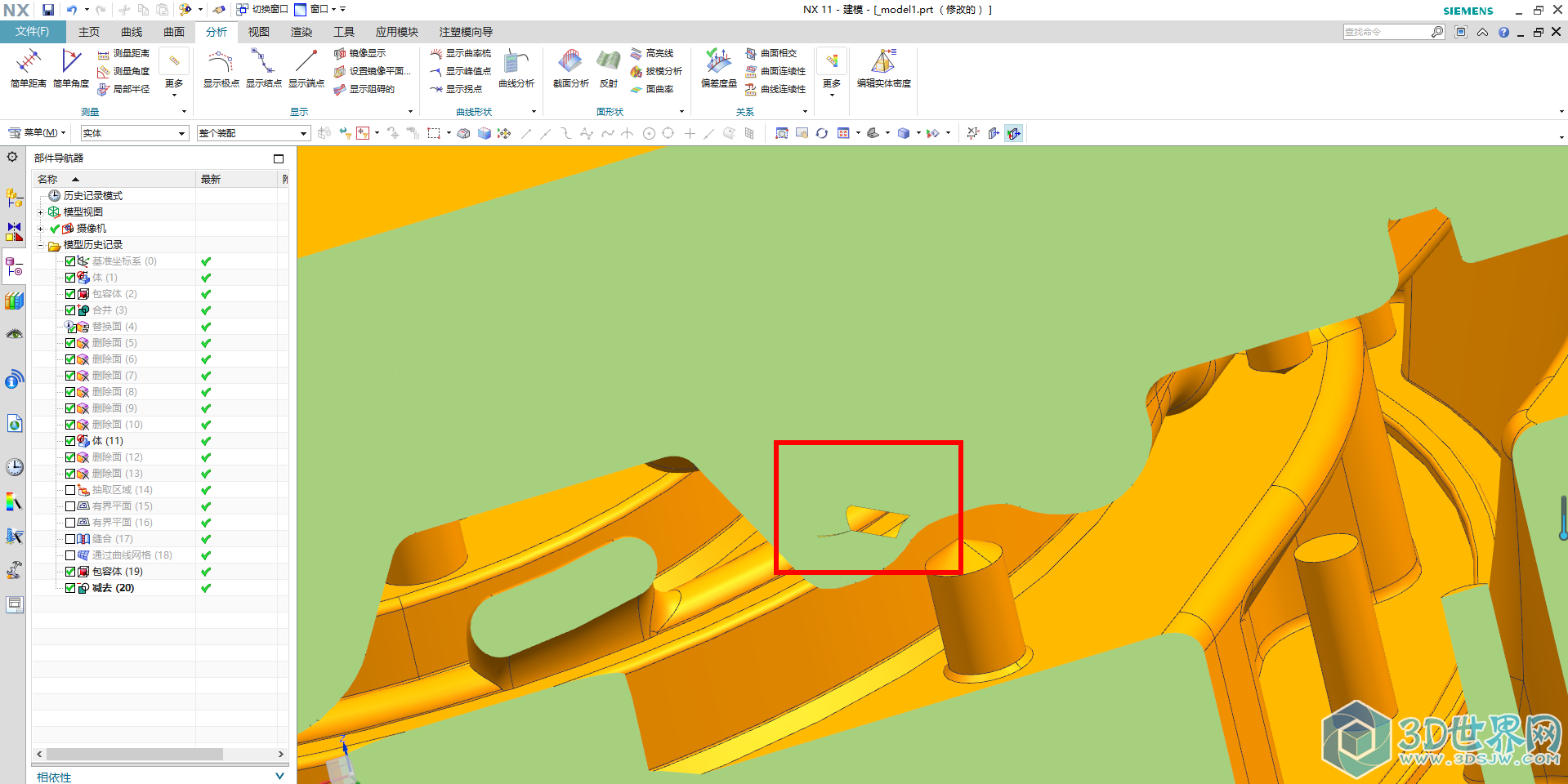1568x784 pixels.
Task: Toggle checkbox for 基准坐标系 (0)
Action: (x=70, y=261)
